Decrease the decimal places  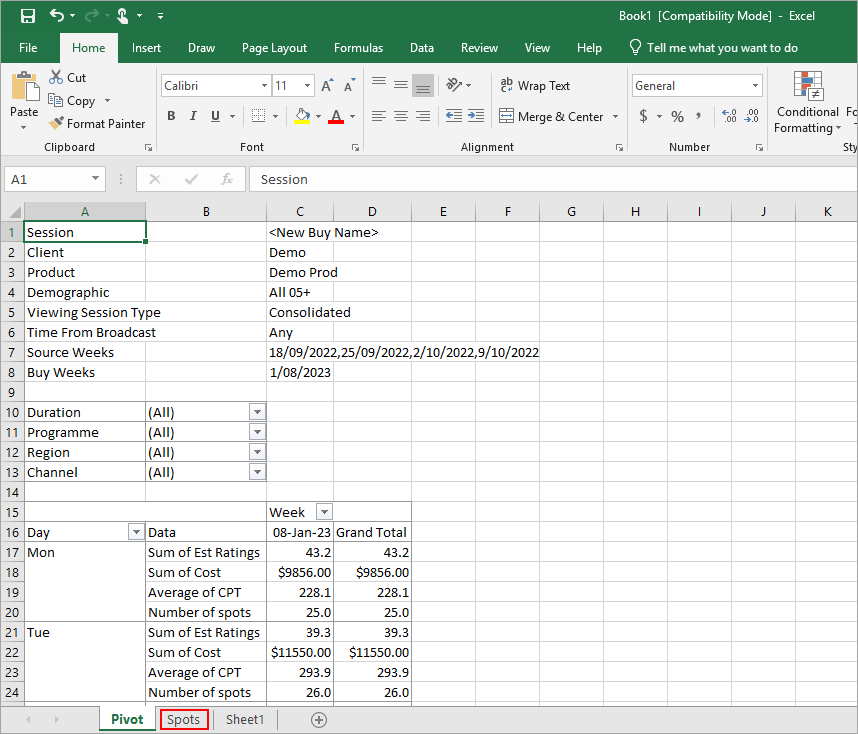tap(752, 116)
